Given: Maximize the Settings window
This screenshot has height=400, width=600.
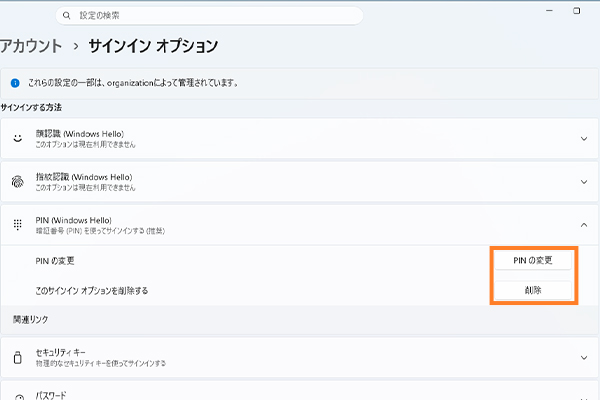Looking at the screenshot, I should pos(576,11).
